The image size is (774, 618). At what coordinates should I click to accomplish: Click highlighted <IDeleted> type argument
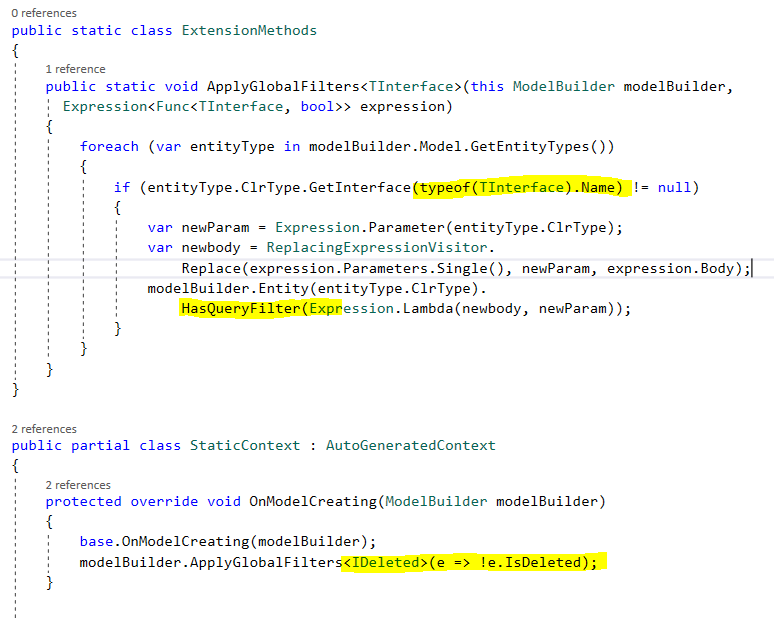[x=385, y=563]
